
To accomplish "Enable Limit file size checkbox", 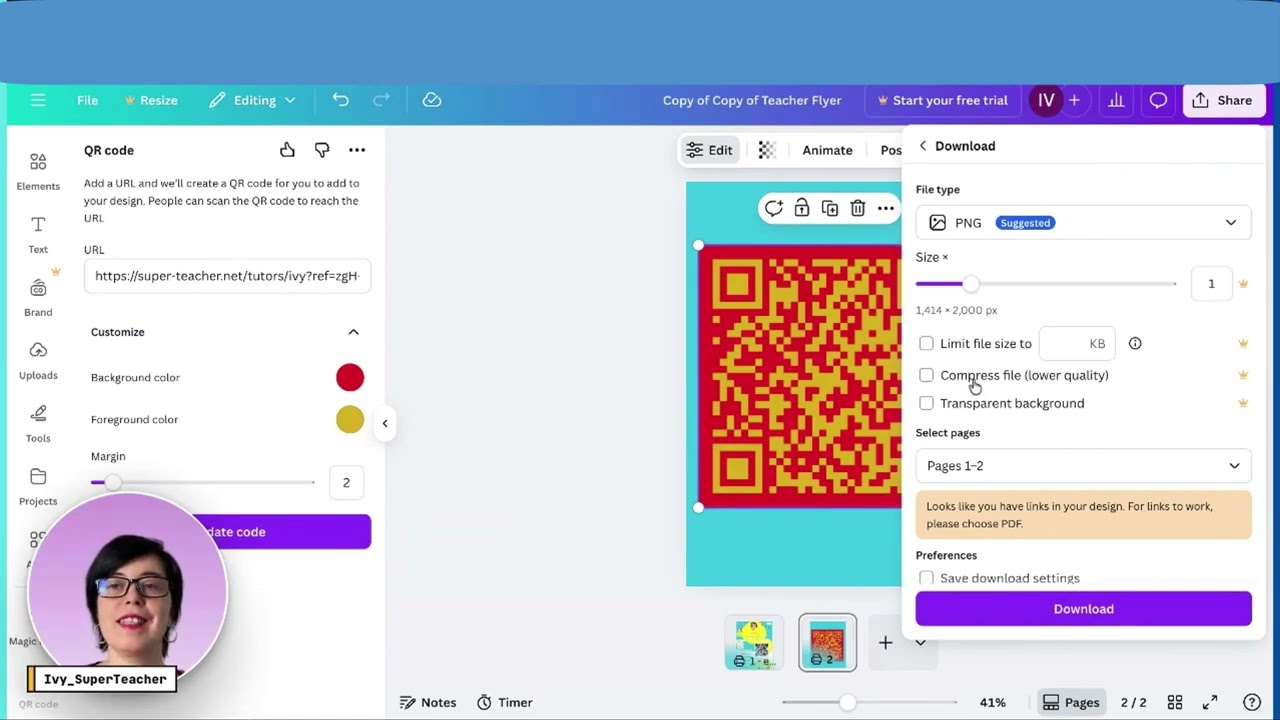I will [x=926, y=344].
